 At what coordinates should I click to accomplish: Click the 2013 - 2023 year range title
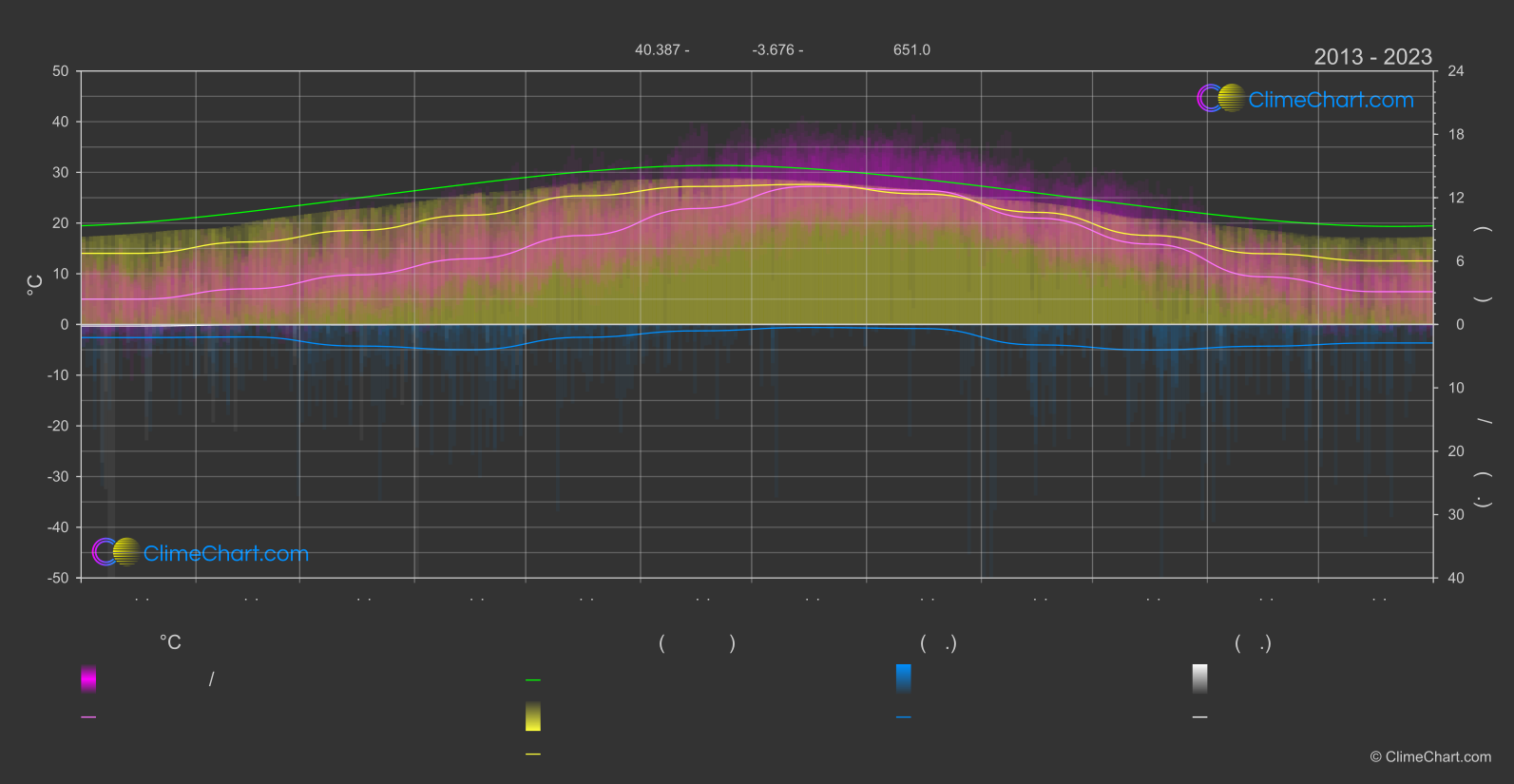[1372, 57]
